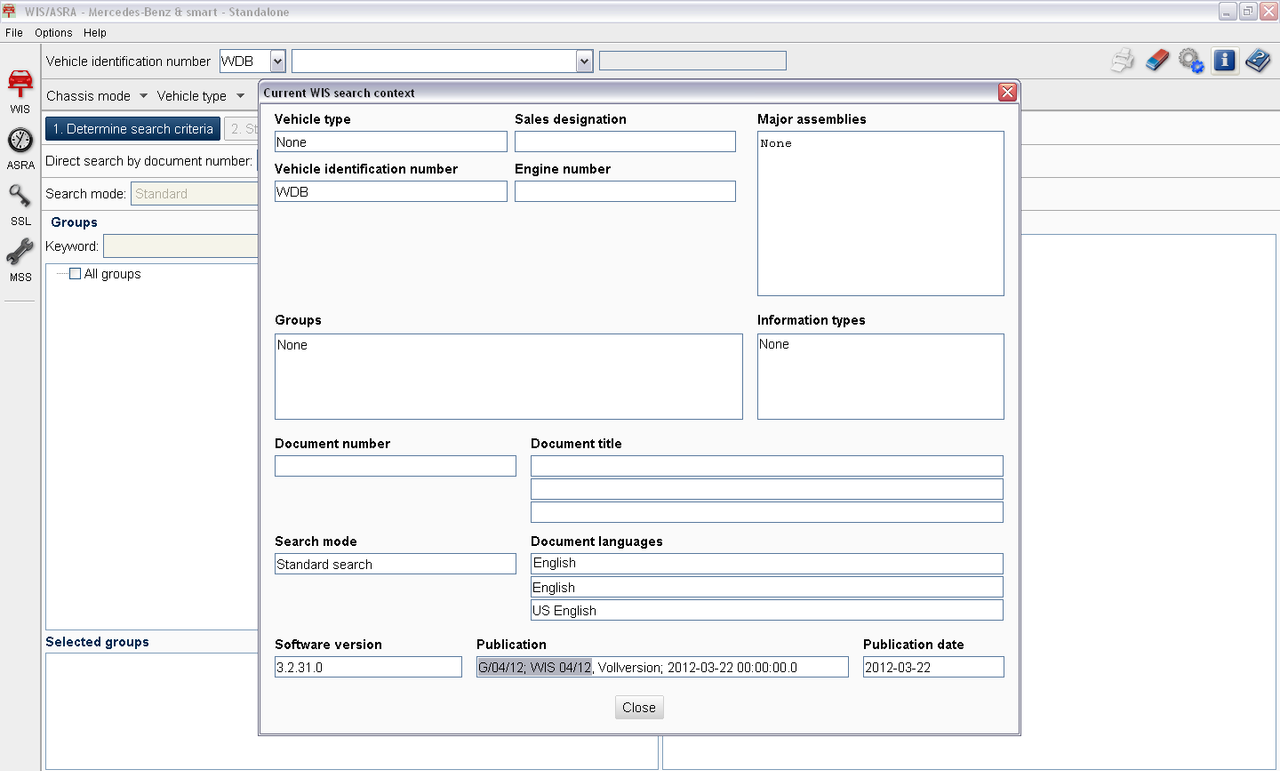This screenshot has height=771, width=1280.
Task: Click the Publication field with G/04/12 text
Action: coord(662,667)
